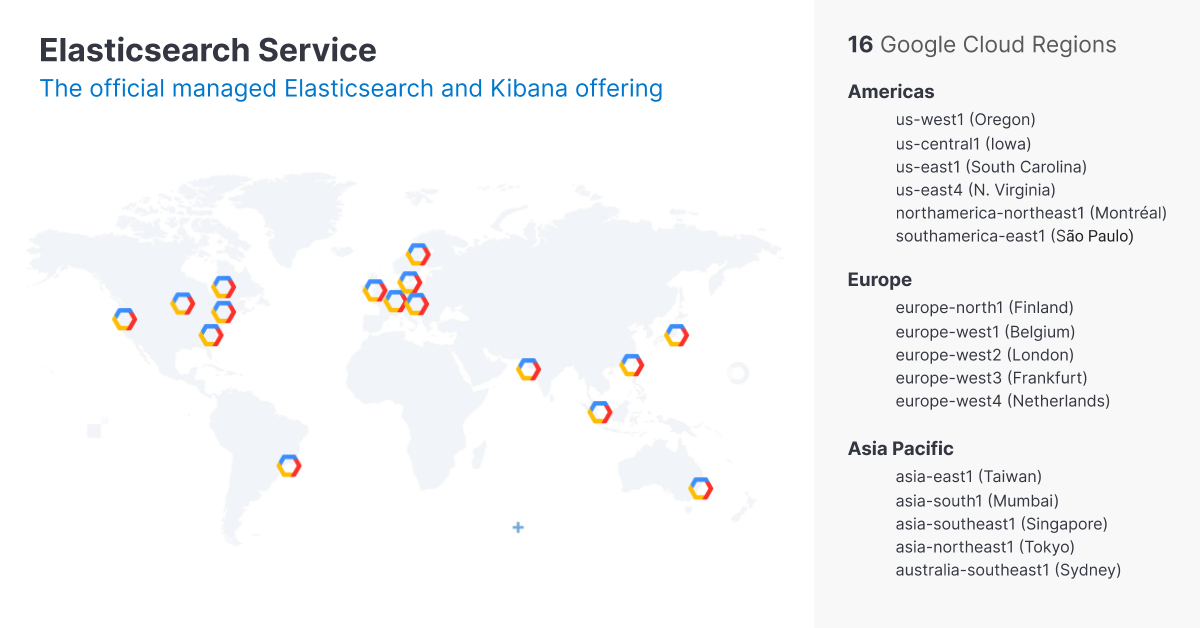Image resolution: width=1200 pixels, height=628 pixels.
Task: Click 'asia-northeast1 (Tokyo)' list entry
Action: point(985,547)
